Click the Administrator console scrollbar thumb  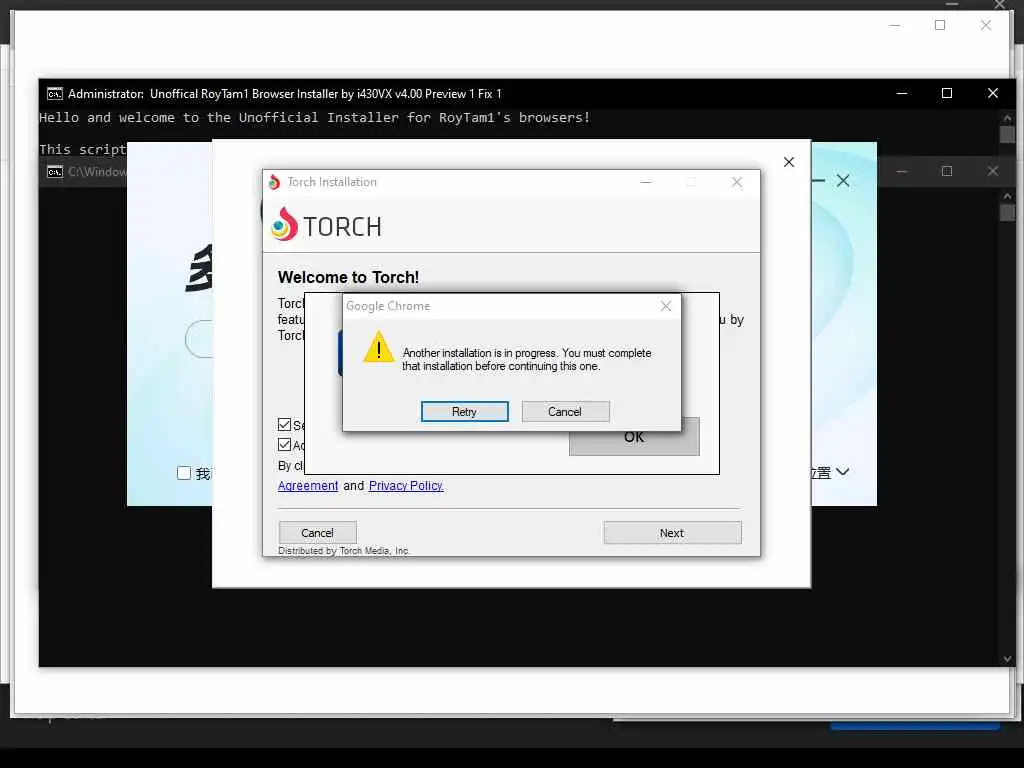(1007, 135)
